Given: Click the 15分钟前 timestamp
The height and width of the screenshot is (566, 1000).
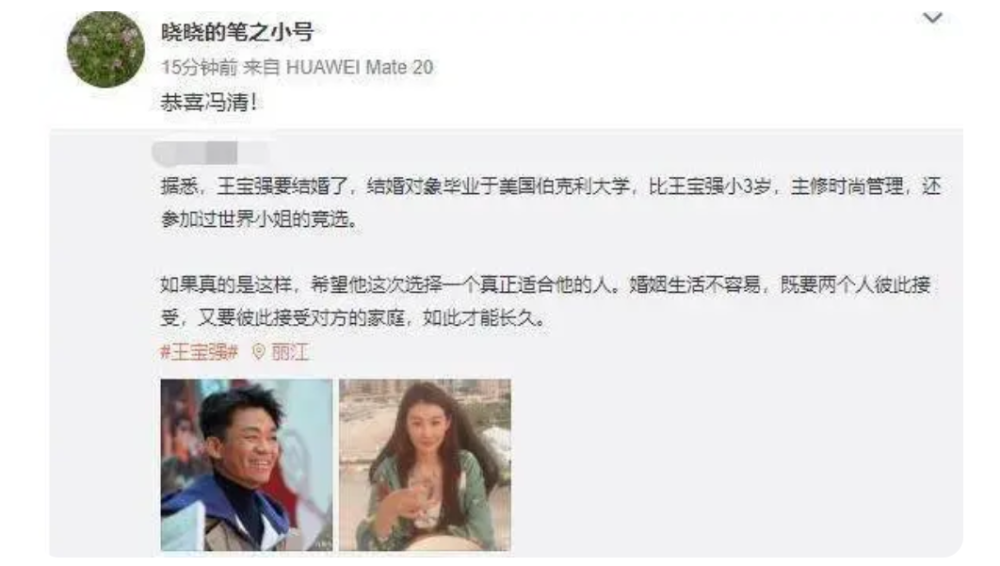Looking at the screenshot, I should click(199, 67).
